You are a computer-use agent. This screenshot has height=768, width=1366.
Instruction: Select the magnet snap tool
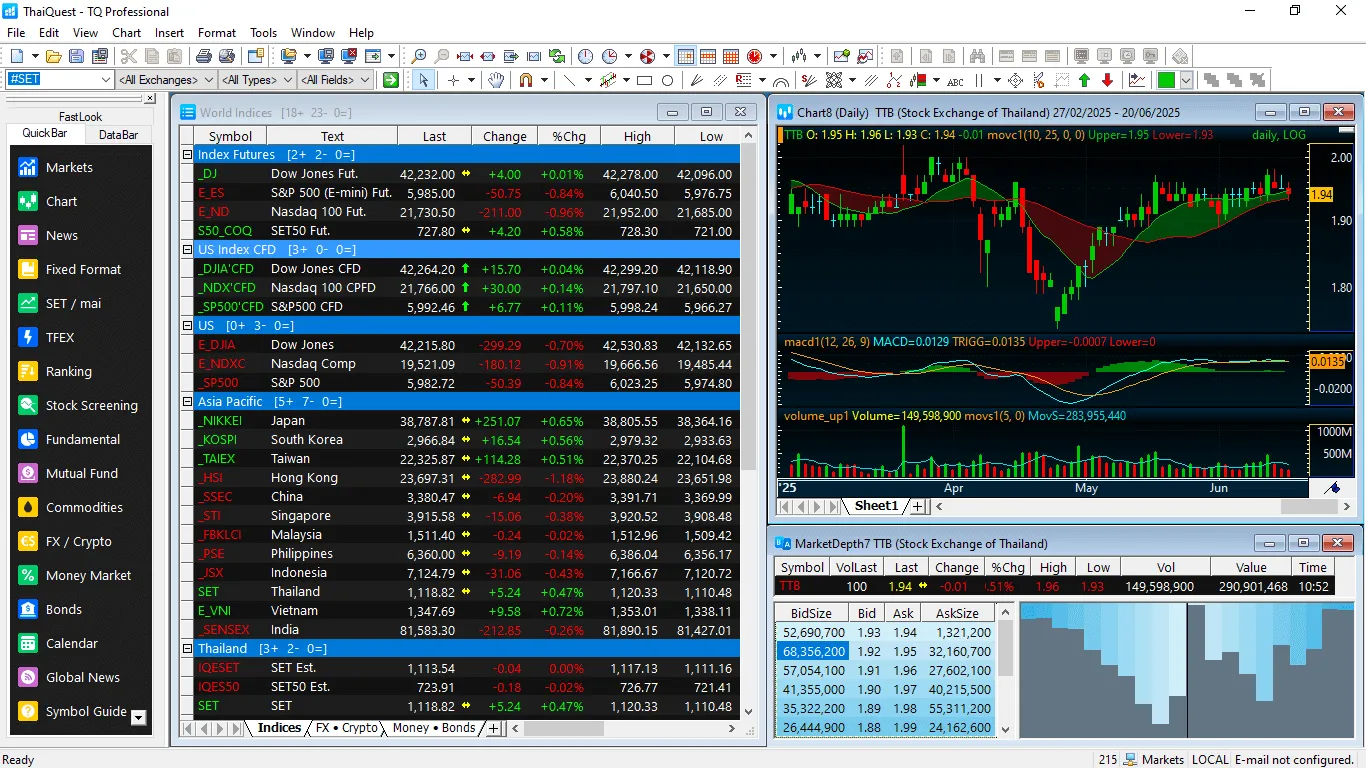coord(525,80)
